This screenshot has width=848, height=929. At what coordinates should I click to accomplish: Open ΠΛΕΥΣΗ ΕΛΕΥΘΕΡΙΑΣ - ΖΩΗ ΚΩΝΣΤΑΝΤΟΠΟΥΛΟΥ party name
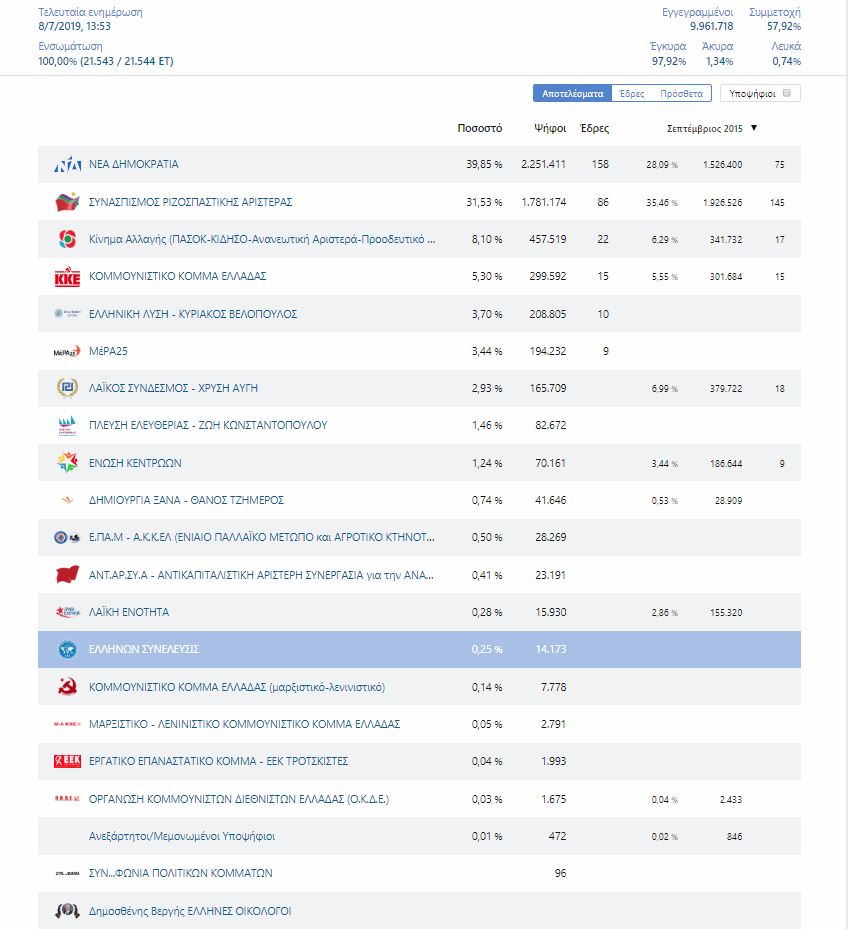(208, 425)
